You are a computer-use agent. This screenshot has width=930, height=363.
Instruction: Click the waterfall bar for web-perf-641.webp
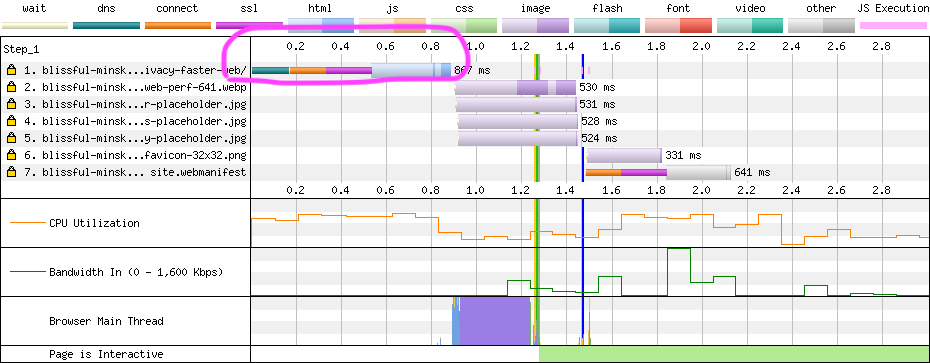[x=515, y=87]
